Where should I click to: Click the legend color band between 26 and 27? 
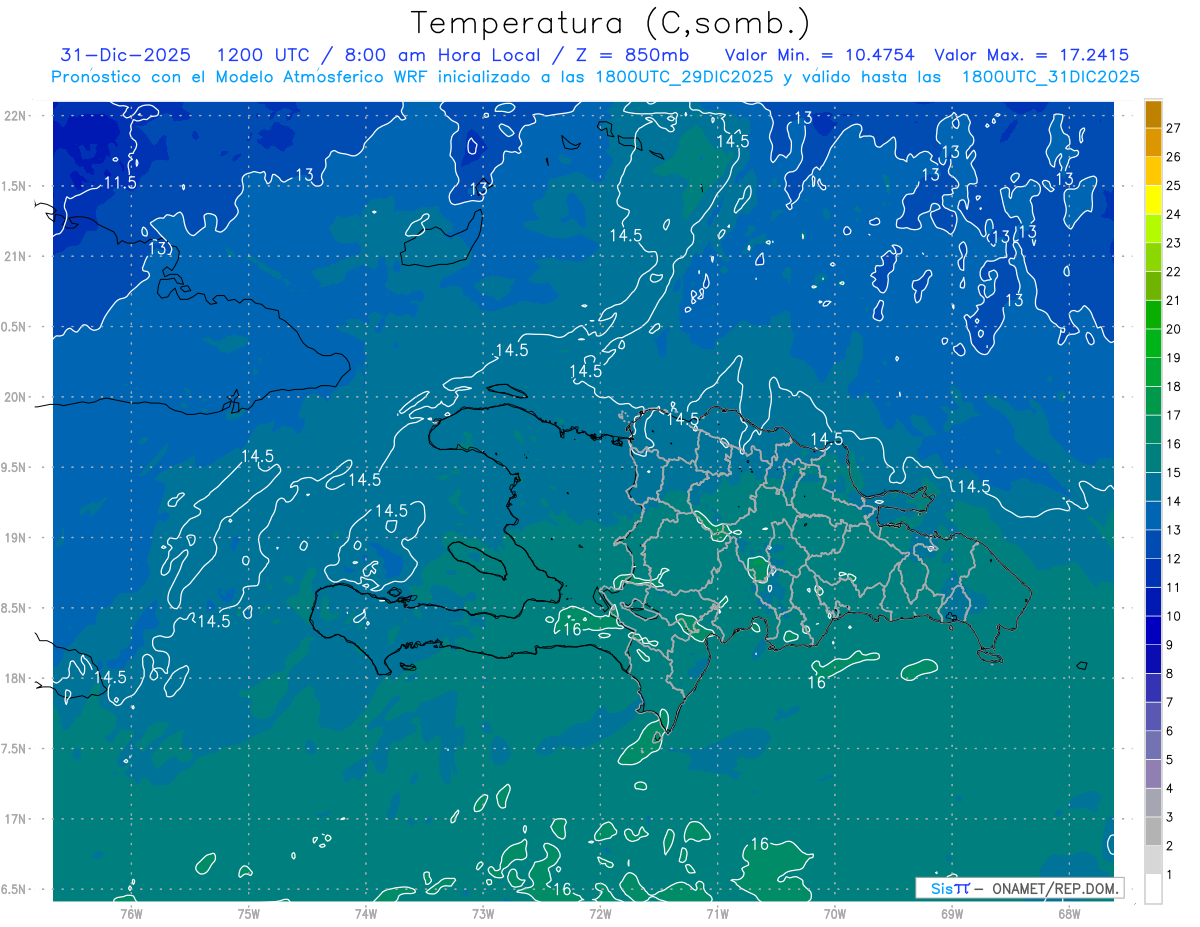point(1153,143)
